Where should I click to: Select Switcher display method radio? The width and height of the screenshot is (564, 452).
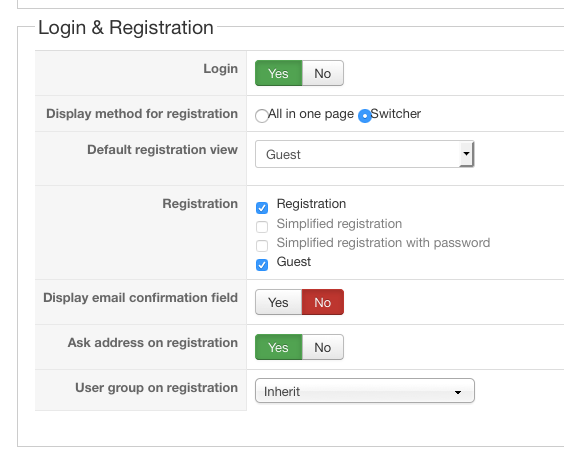tap(365, 116)
